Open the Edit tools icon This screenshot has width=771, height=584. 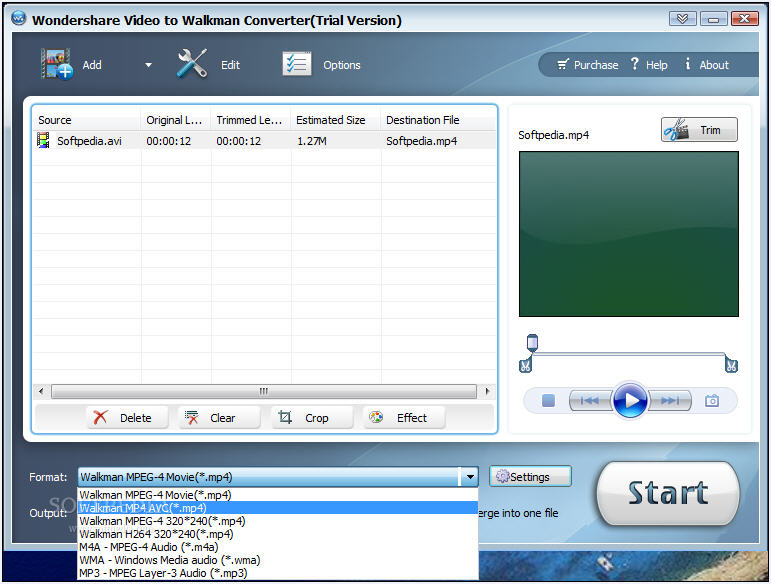tap(192, 65)
